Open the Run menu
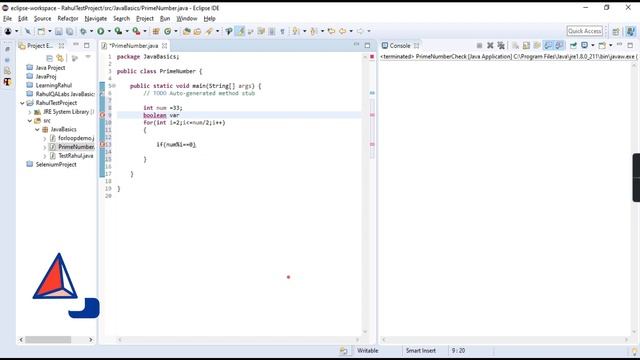Screen dimensions: 640x360 tap(165, 19)
